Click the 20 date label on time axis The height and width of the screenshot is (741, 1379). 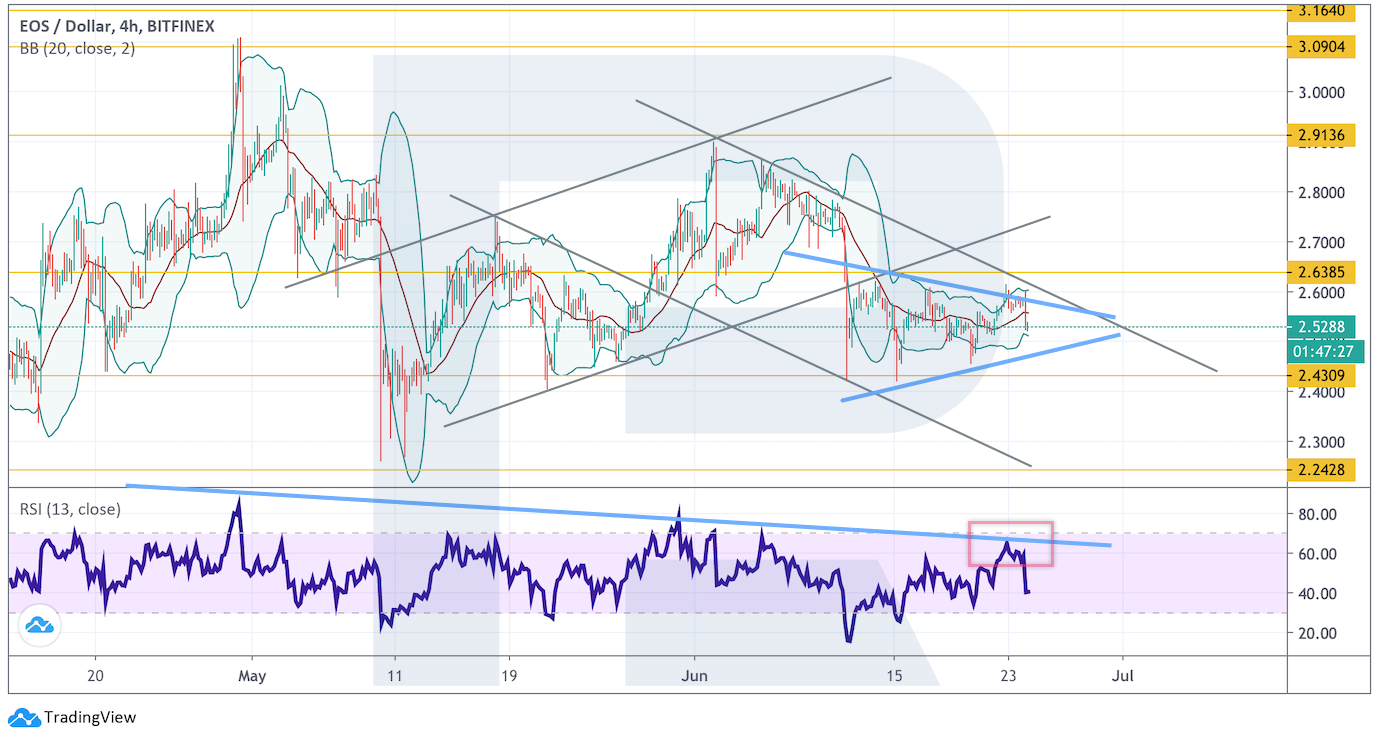point(95,675)
